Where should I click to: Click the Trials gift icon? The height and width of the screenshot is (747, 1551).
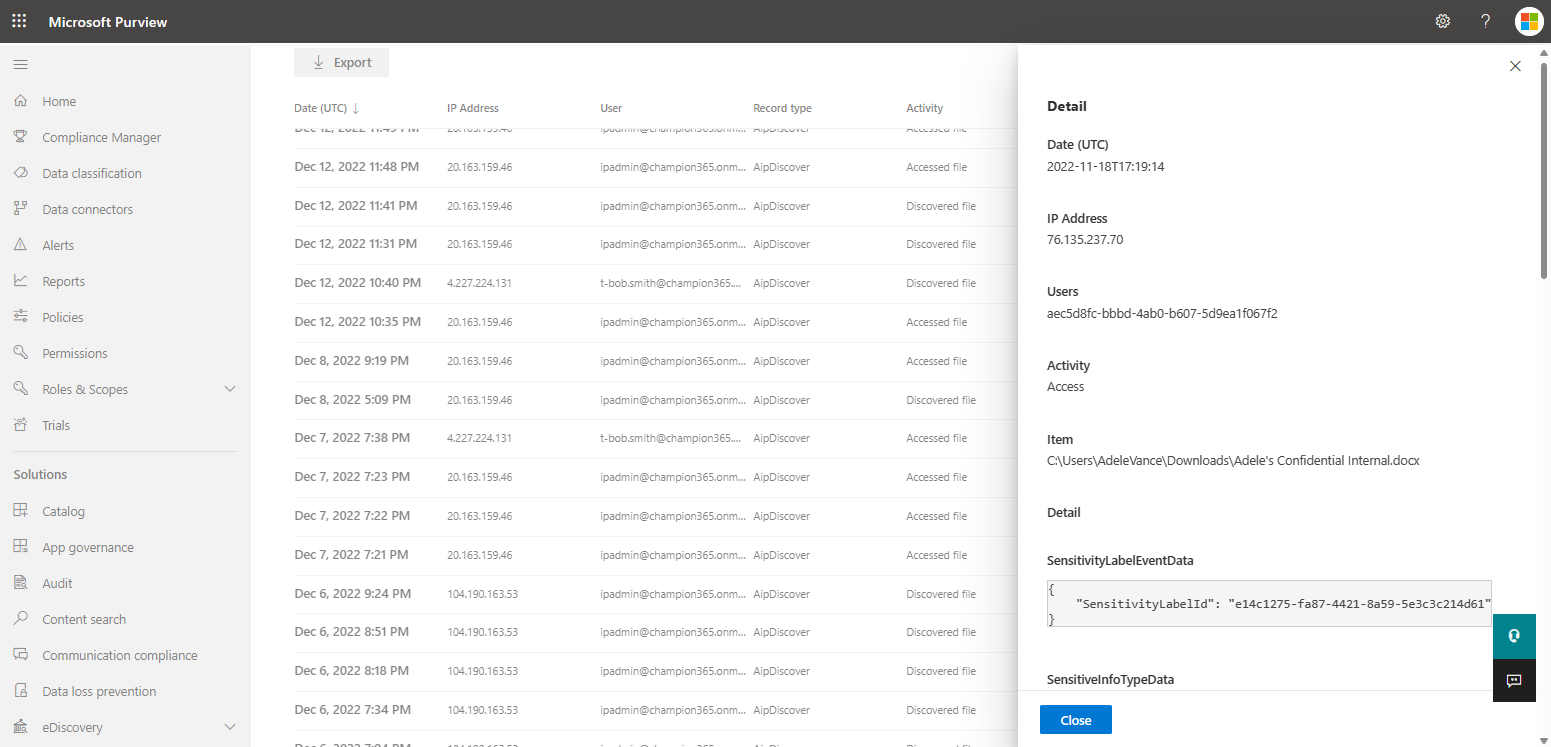[x=20, y=425]
